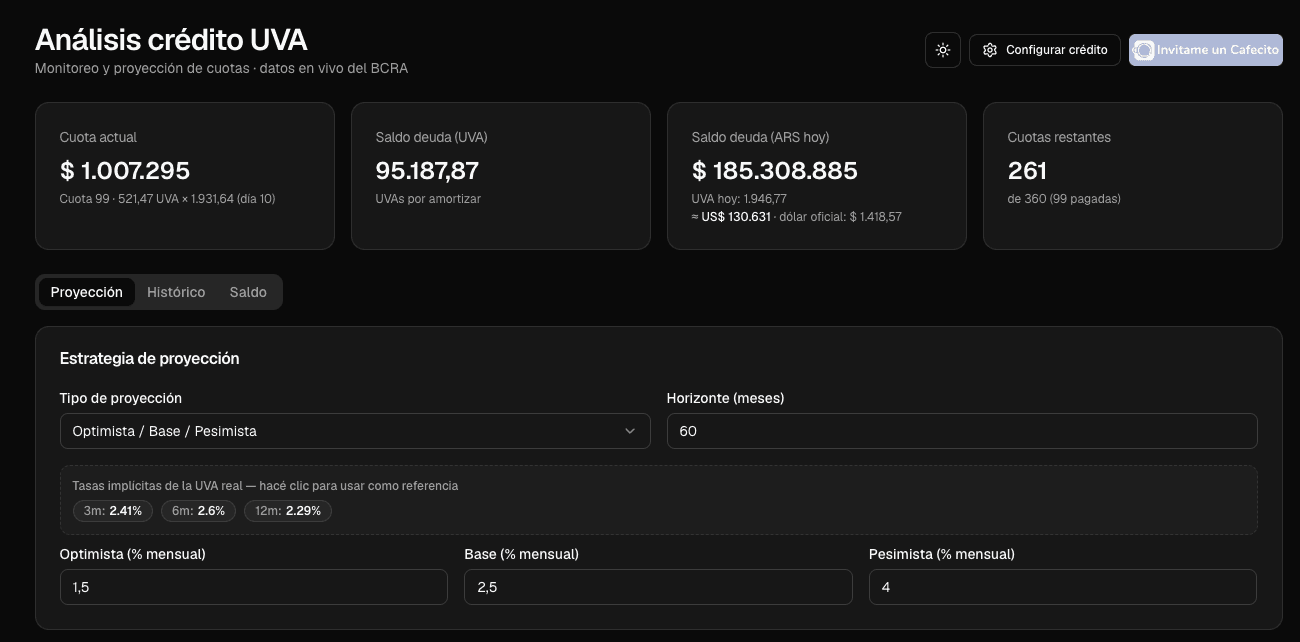1300x642 pixels.
Task: Open the Saldo tab
Action: pos(248,292)
